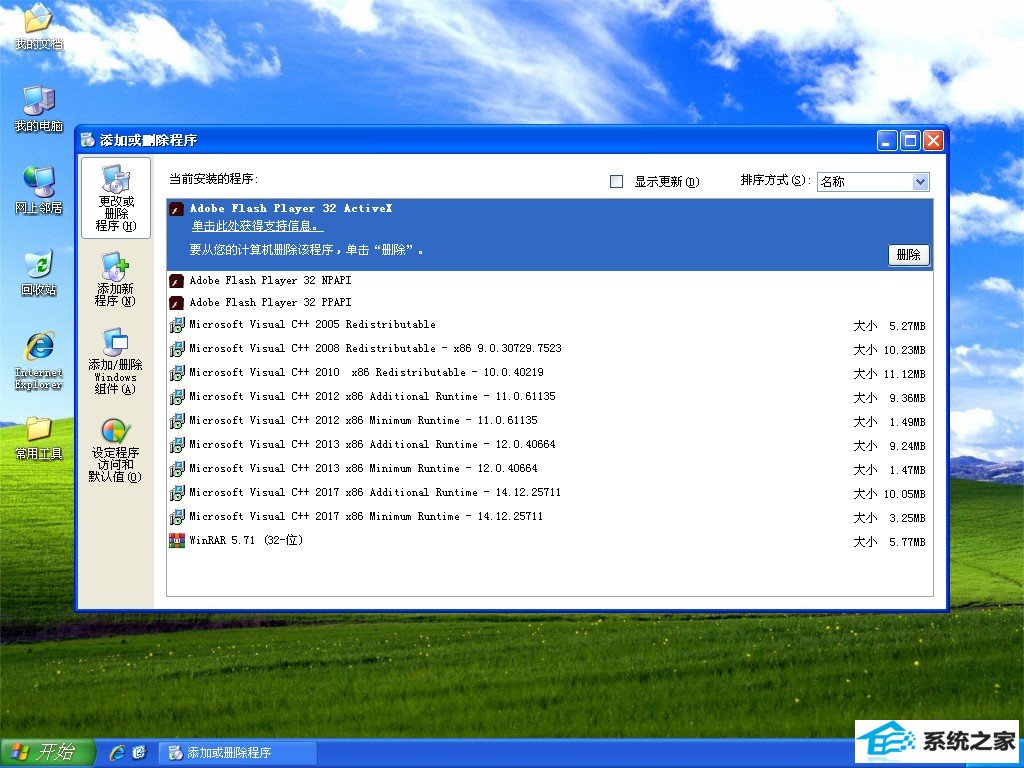Screen dimensions: 1024x768
Task: Open 添加/删除 Windows 组件 in the sidebar
Action: [x=116, y=361]
